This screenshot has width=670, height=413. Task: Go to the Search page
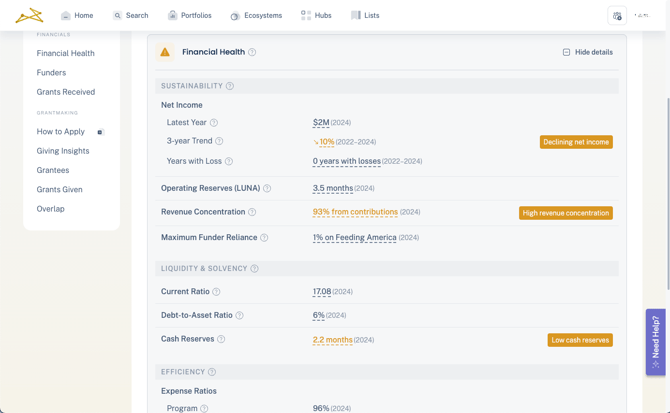point(130,15)
